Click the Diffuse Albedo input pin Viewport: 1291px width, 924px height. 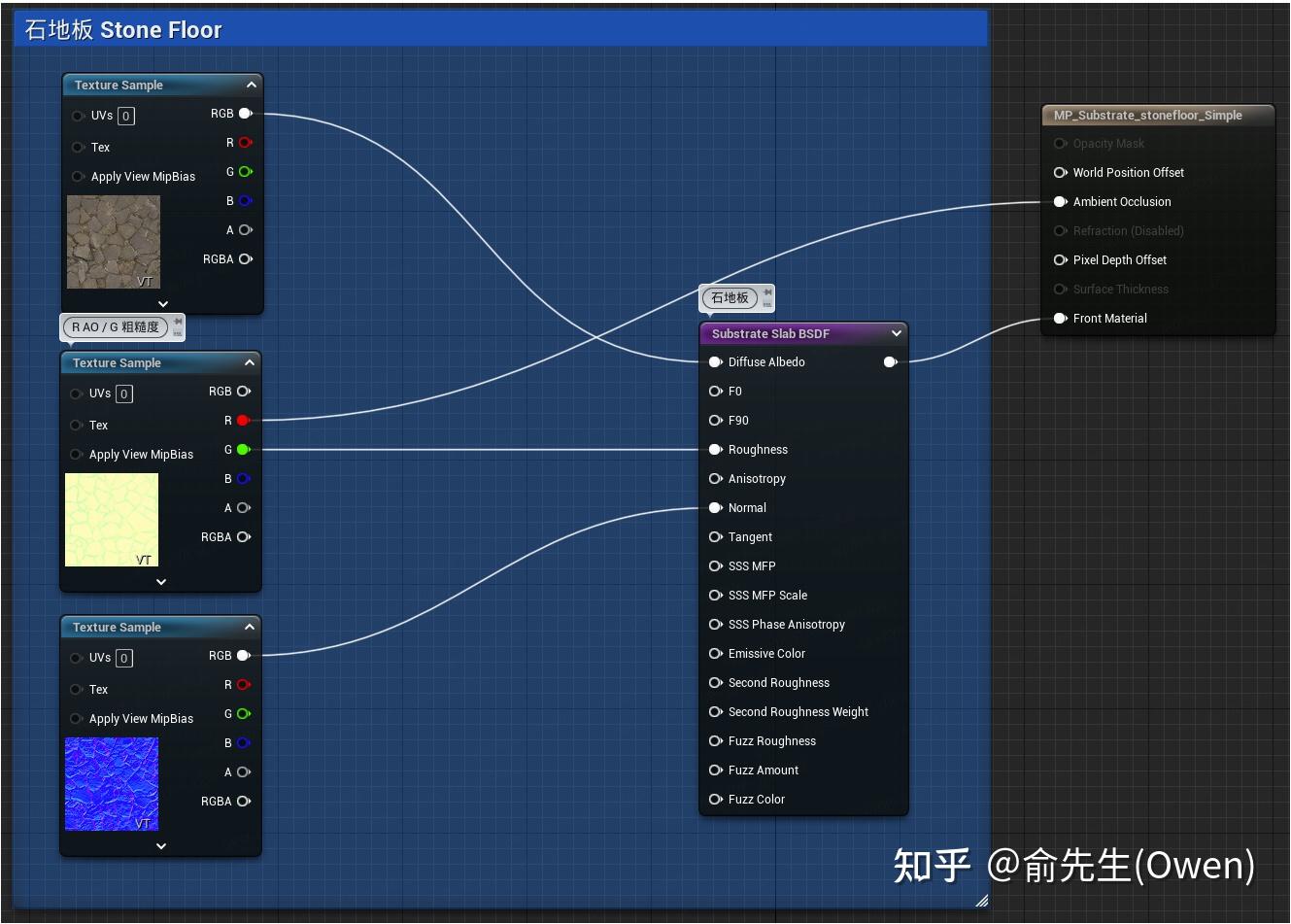[x=715, y=361]
